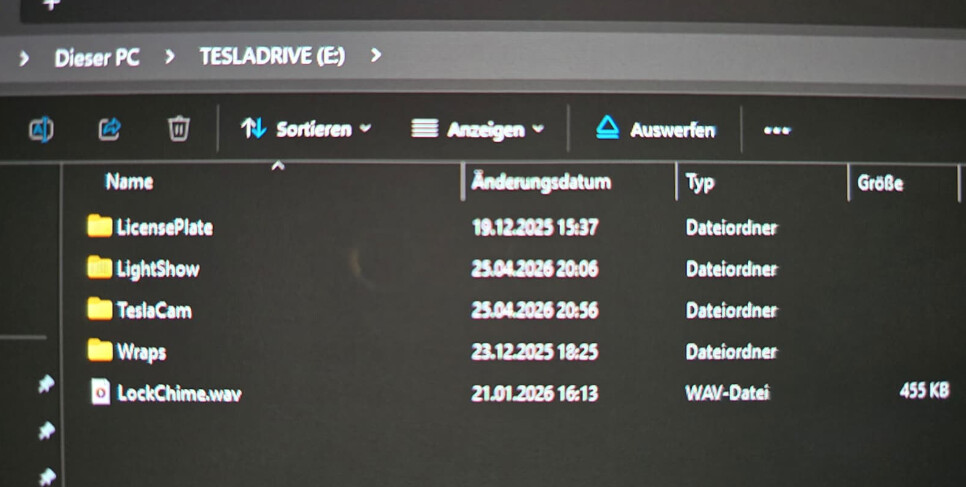This screenshot has height=487, width=966.
Task: Click the LightShow folder name
Action: 158,269
